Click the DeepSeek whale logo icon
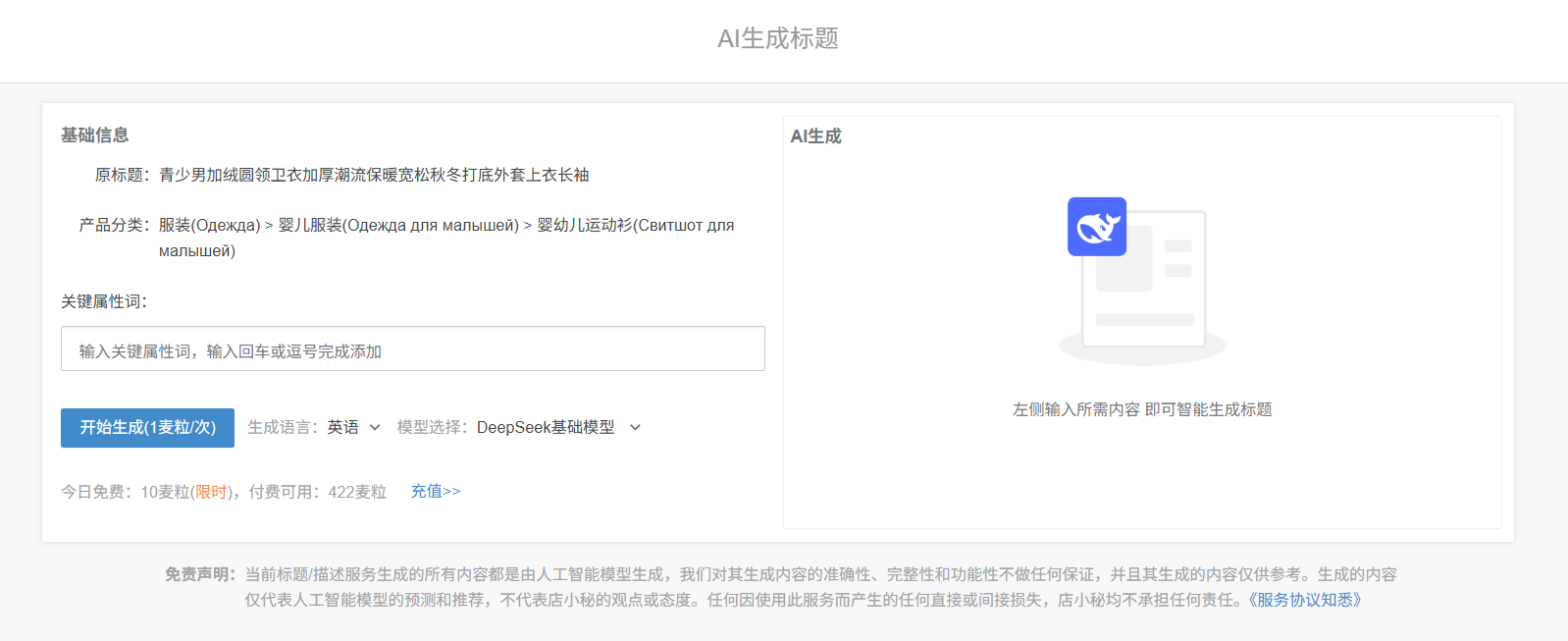Viewport: 1568px width, 641px height. click(x=1096, y=227)
